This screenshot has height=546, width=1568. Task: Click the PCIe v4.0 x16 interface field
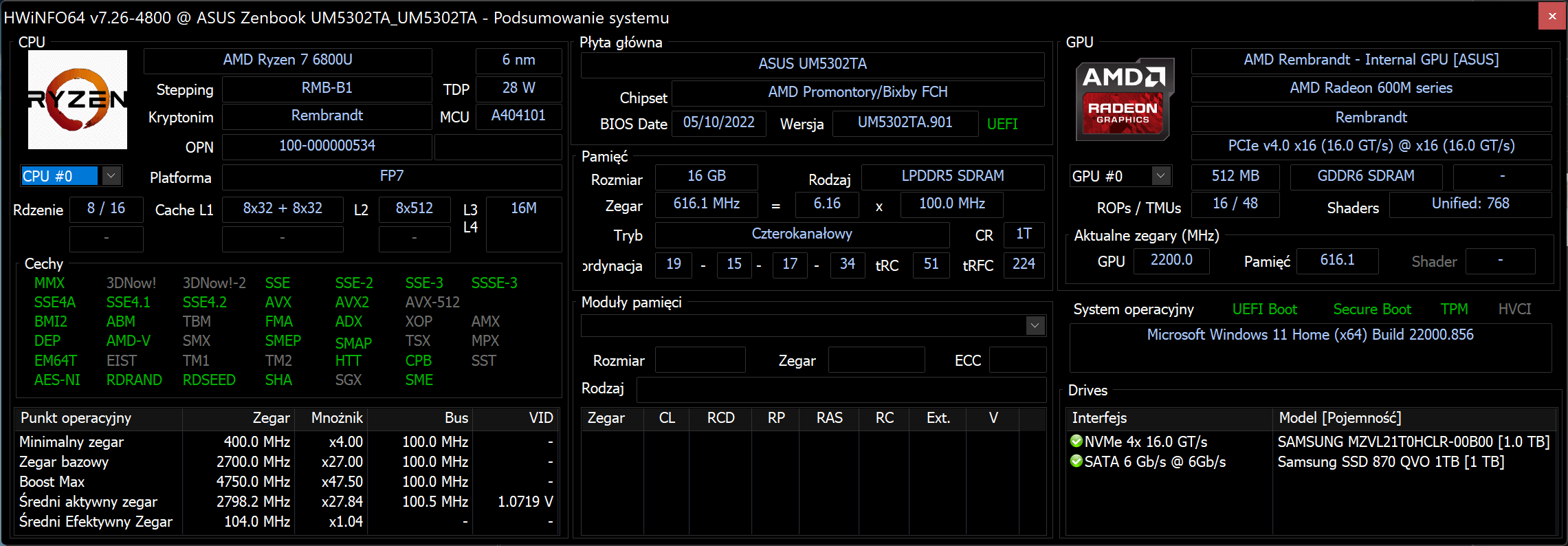[1371, 146]
